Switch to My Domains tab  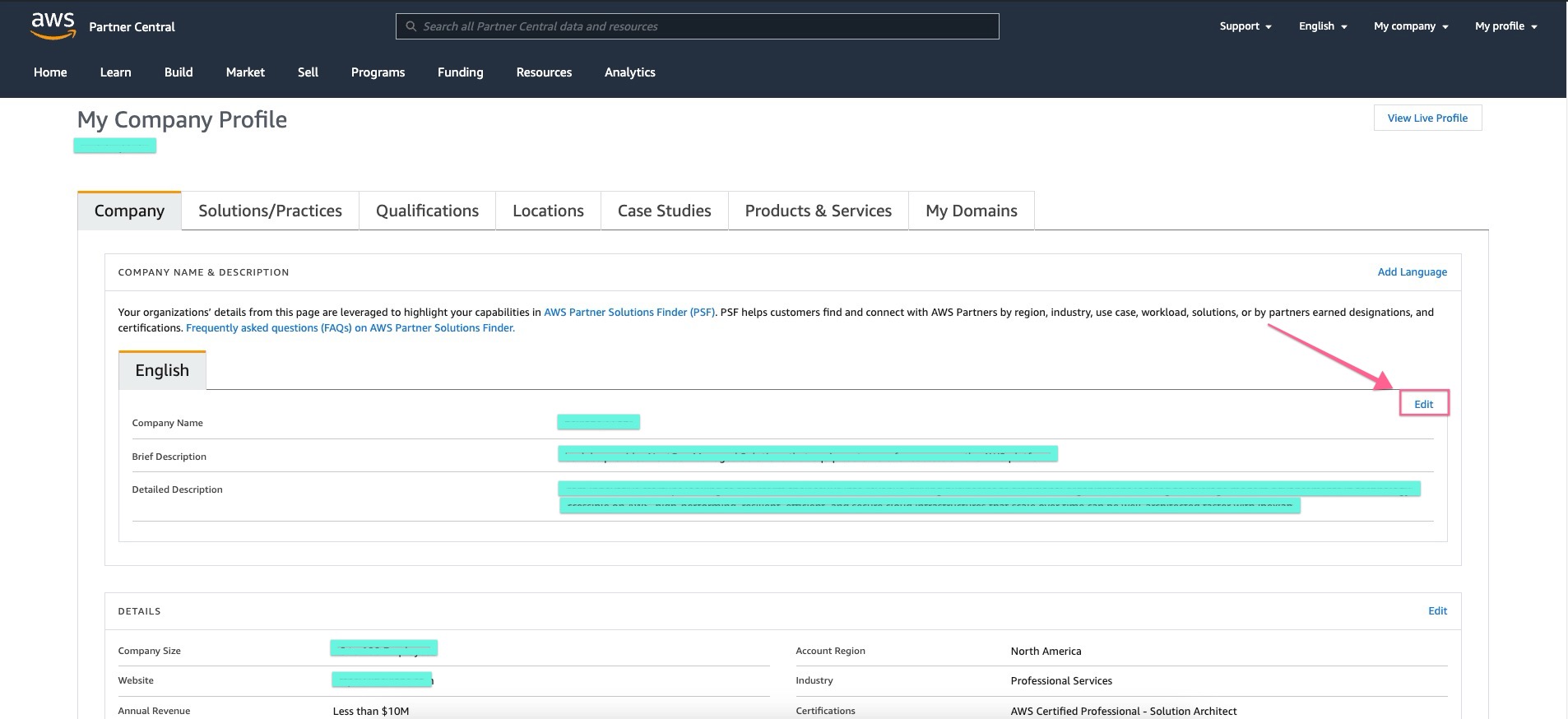click(971, 211)
